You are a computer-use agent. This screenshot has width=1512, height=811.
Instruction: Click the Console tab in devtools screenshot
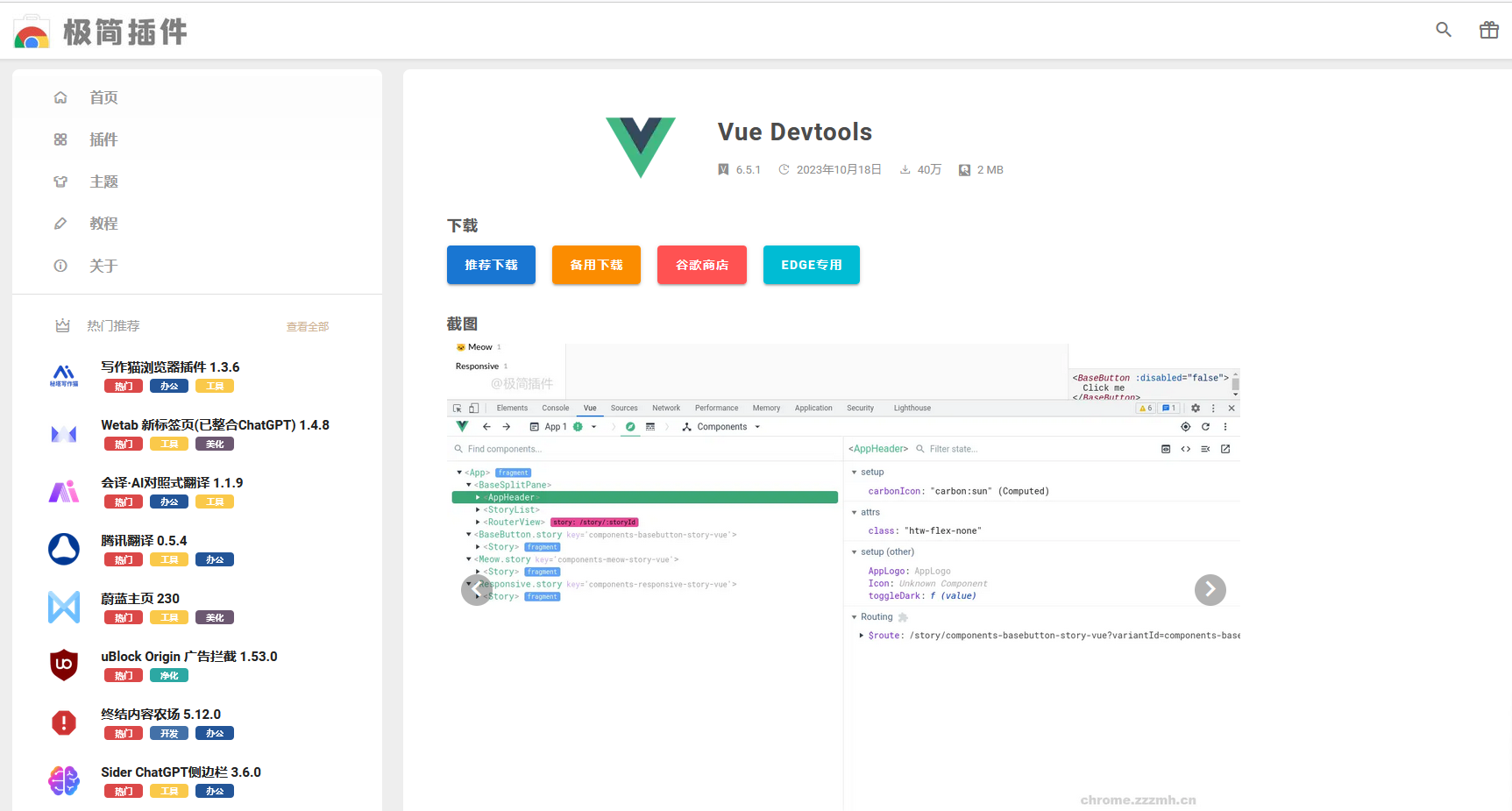(x=555, y=408)
